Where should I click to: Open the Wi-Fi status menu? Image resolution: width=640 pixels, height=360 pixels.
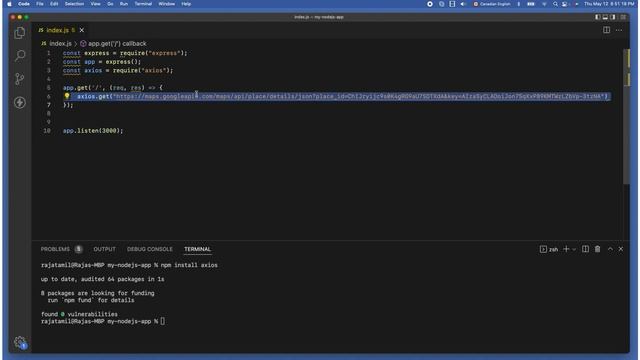coord(544,4)
